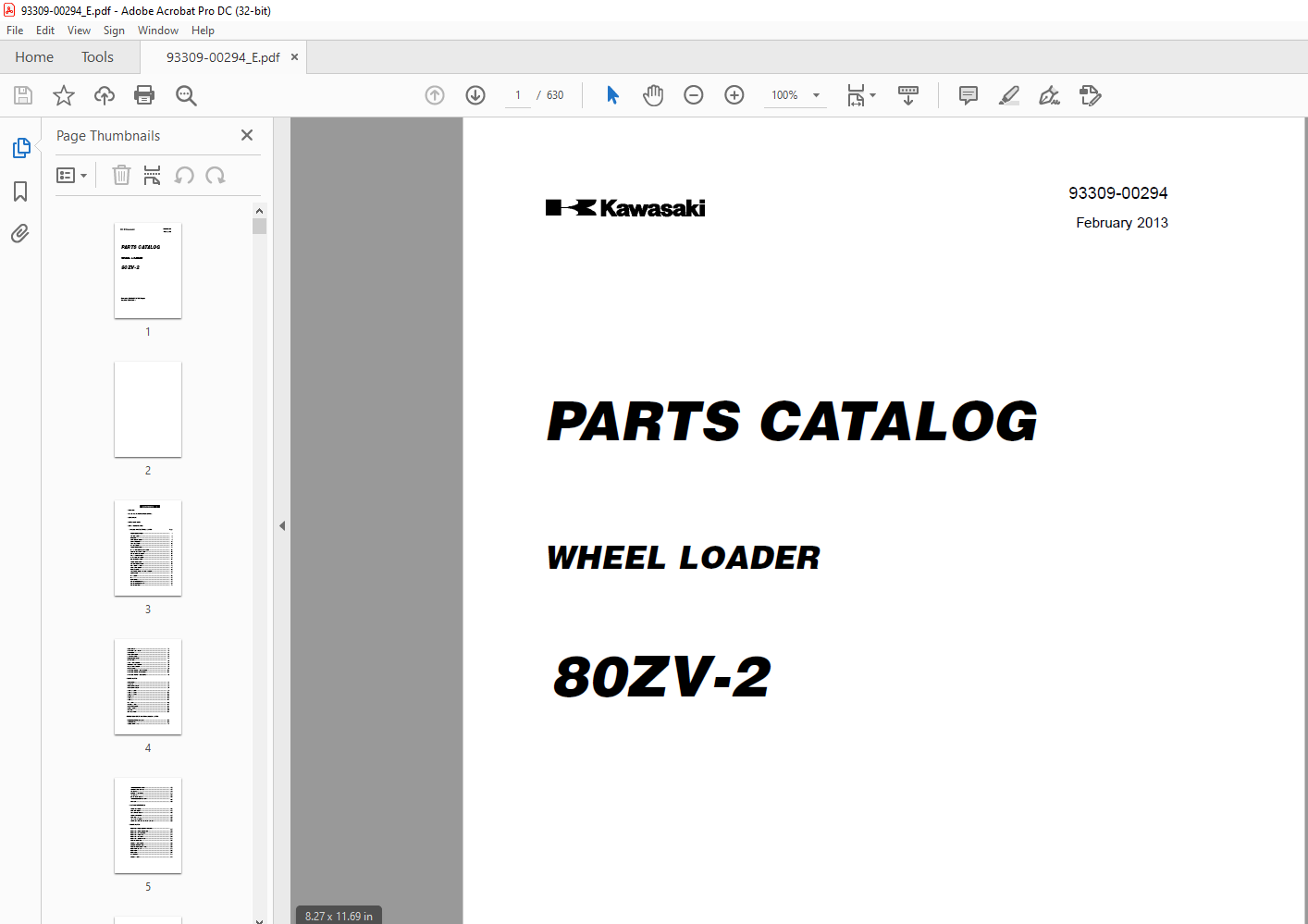Open the File menu

pos(15,31)
